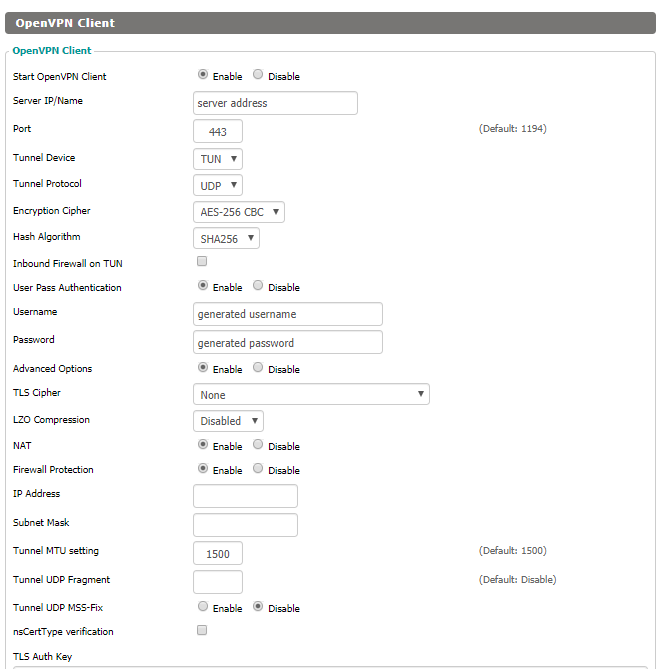Image resolution: width=656 pixels, height=669 pixels.
Task: Select Enable for User Pass Authentication
Action: (203, 285)
